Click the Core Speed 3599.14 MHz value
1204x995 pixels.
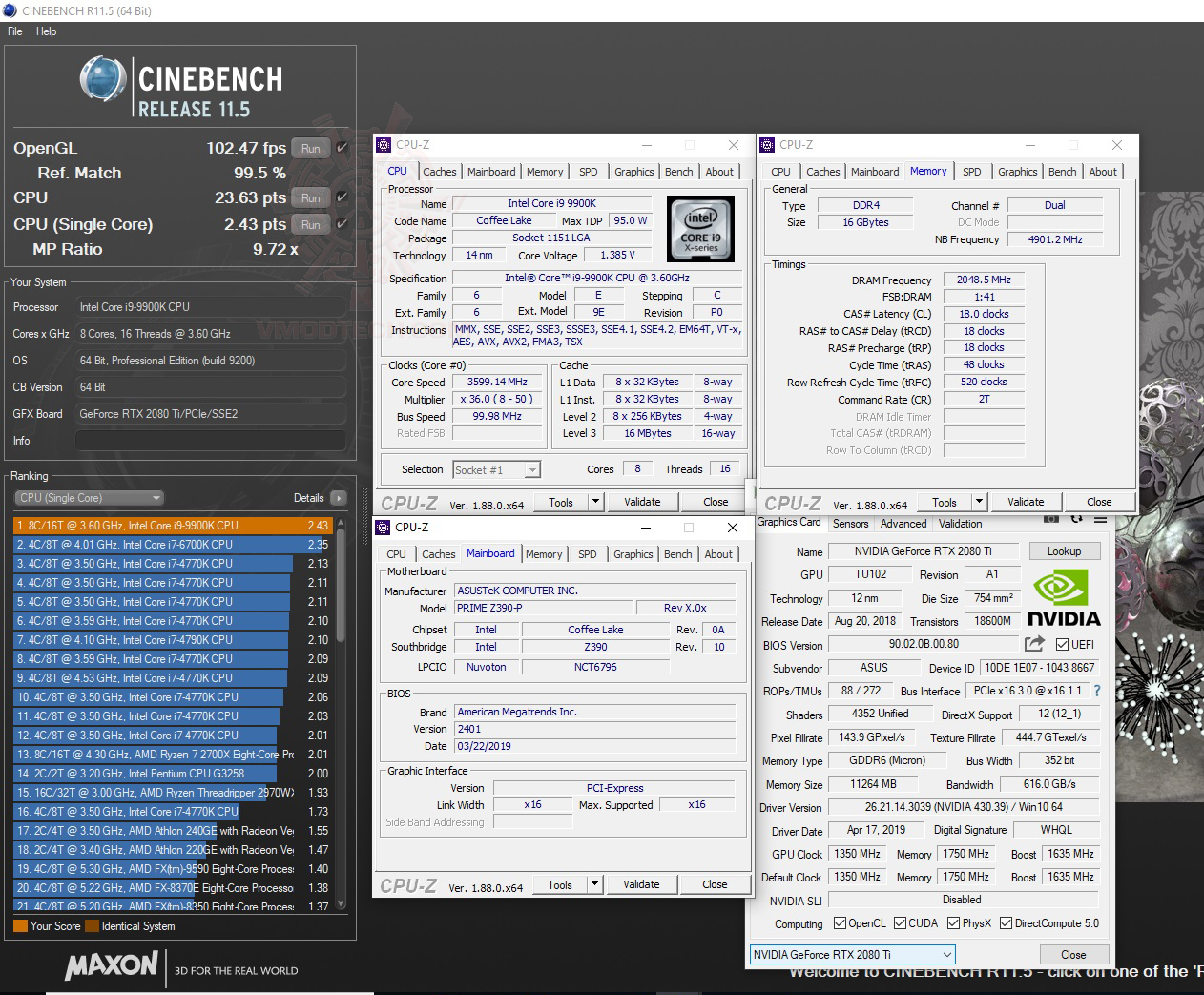pos(498,382)
